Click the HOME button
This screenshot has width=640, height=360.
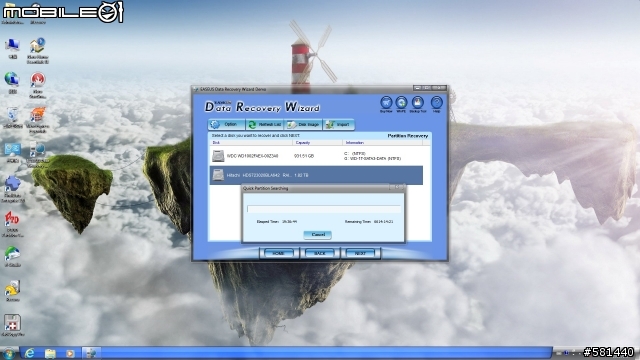278,253
